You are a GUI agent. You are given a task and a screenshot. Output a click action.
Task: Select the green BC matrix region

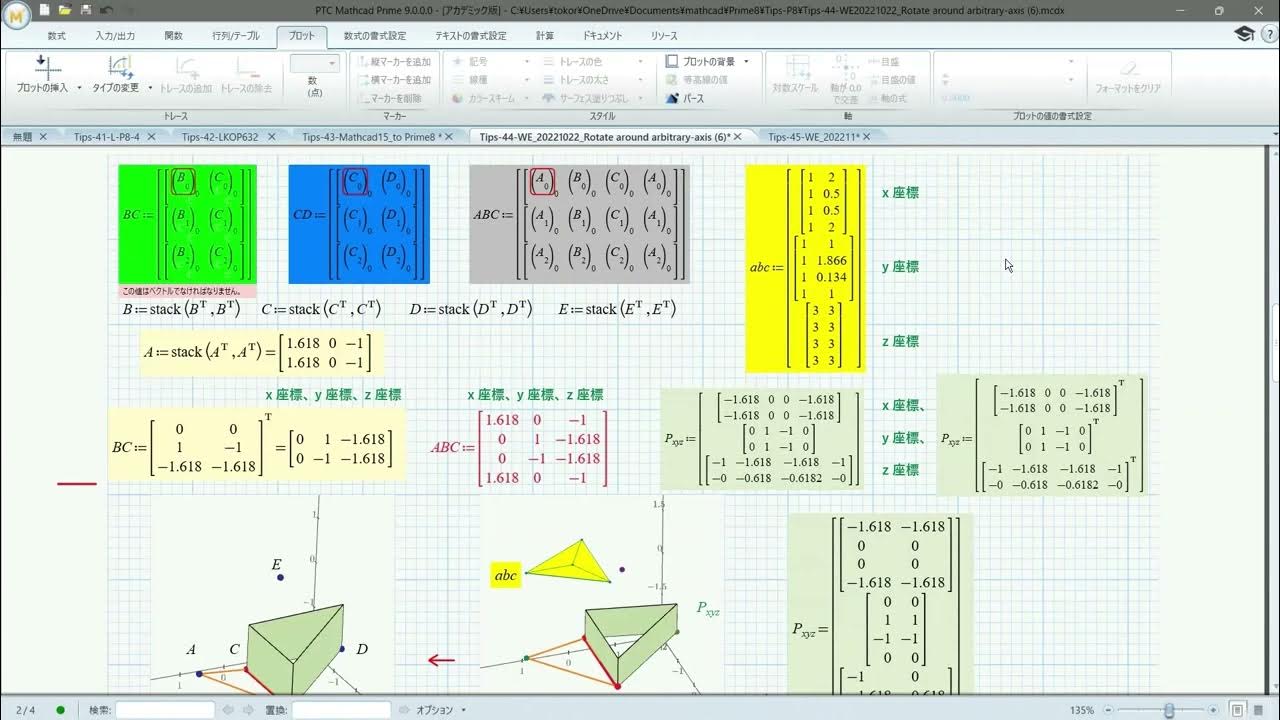pyautogui.click(x=187, y=224)
